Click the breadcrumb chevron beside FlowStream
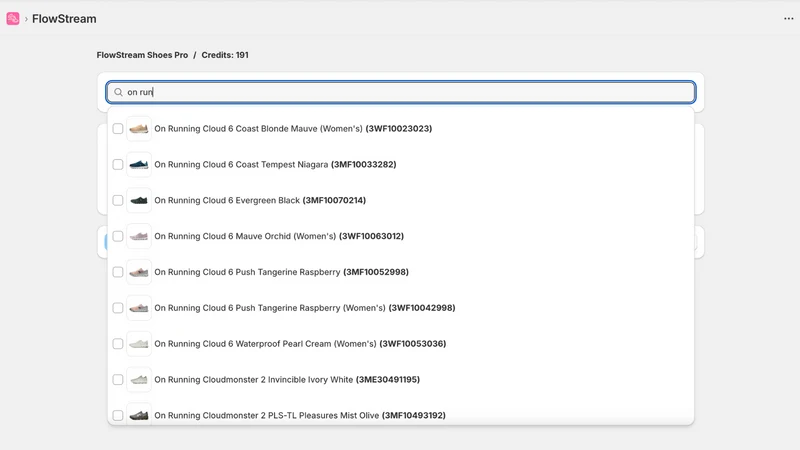 (26, 19)
